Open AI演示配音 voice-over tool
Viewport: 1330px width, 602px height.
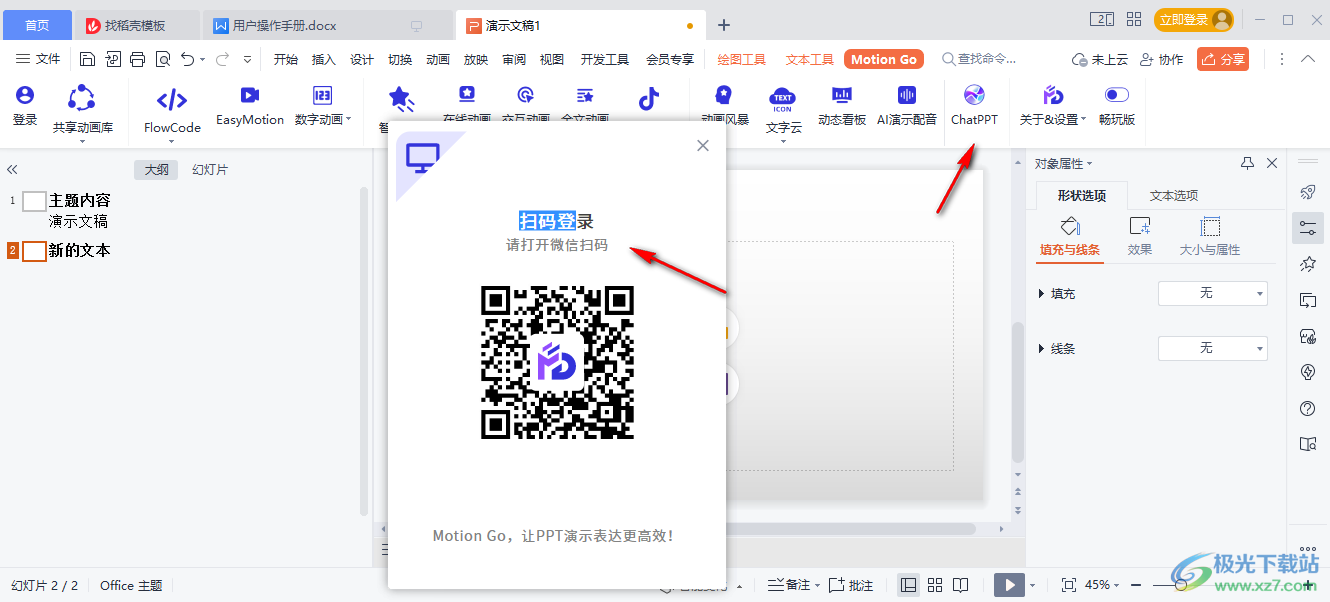pos(907,106)
